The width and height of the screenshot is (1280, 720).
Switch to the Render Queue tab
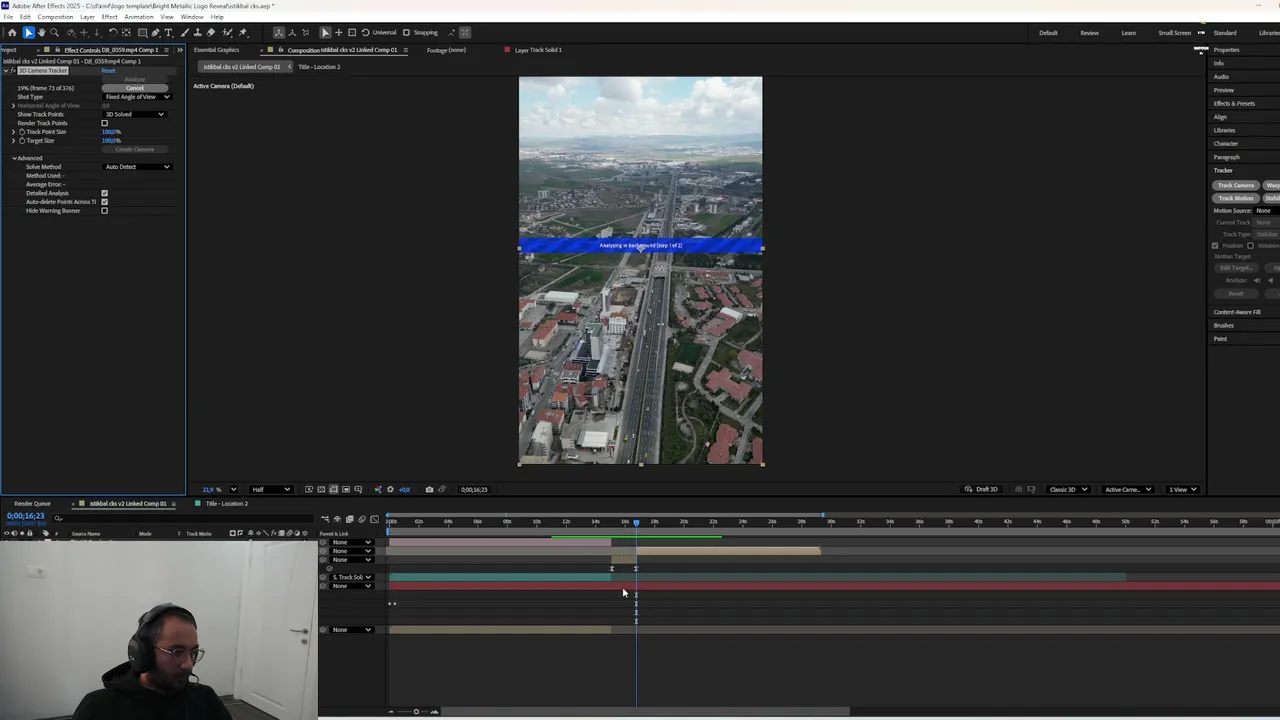click(x=32, y=504)
